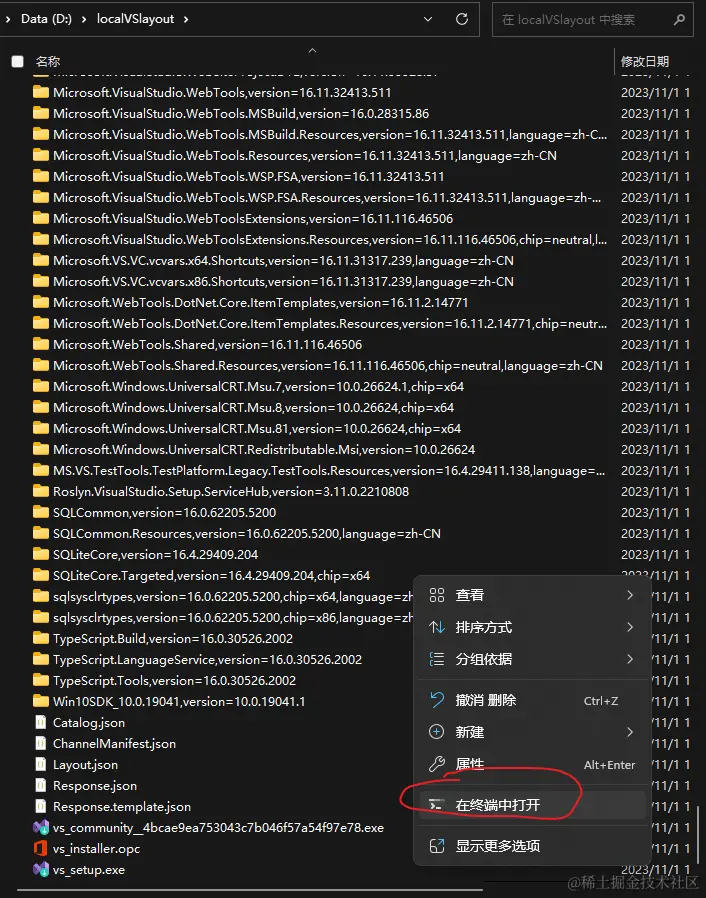The height and width of the screenshot is (898, 706).
Task: Click the vertical scrollbar thumb
Action: [x=697, y=834]
